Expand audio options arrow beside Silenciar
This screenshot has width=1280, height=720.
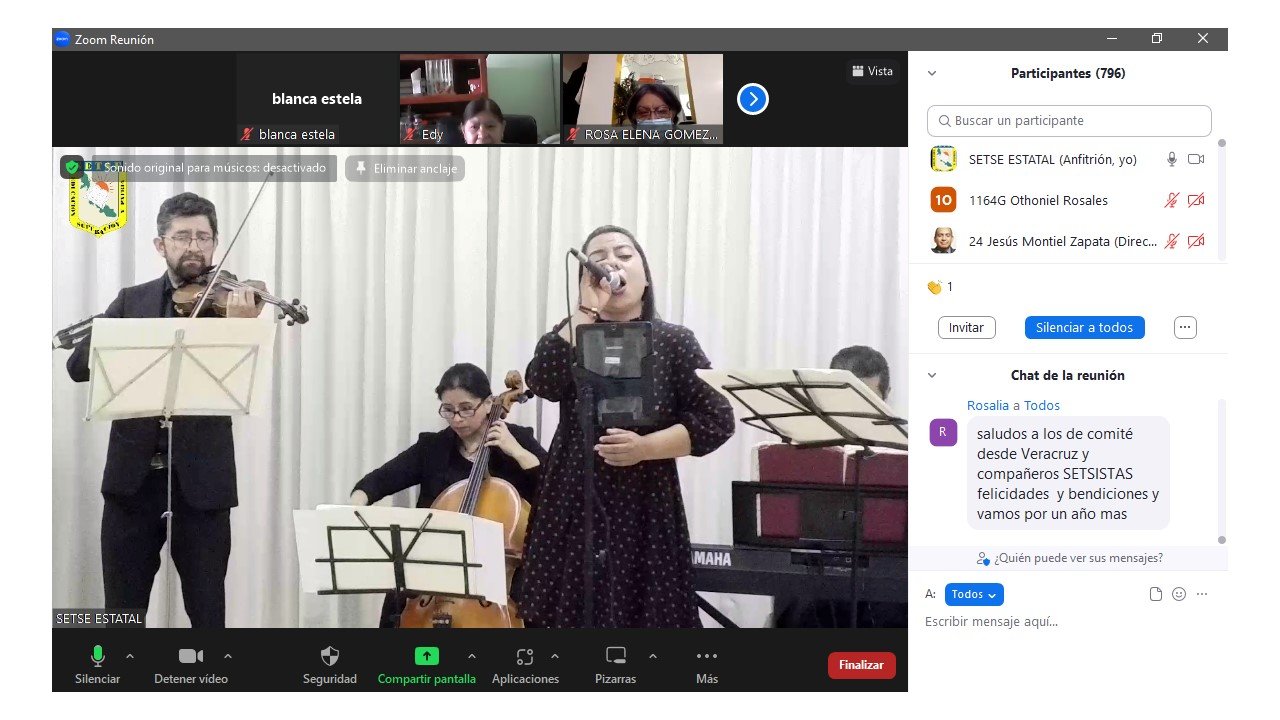pos(129,656)
